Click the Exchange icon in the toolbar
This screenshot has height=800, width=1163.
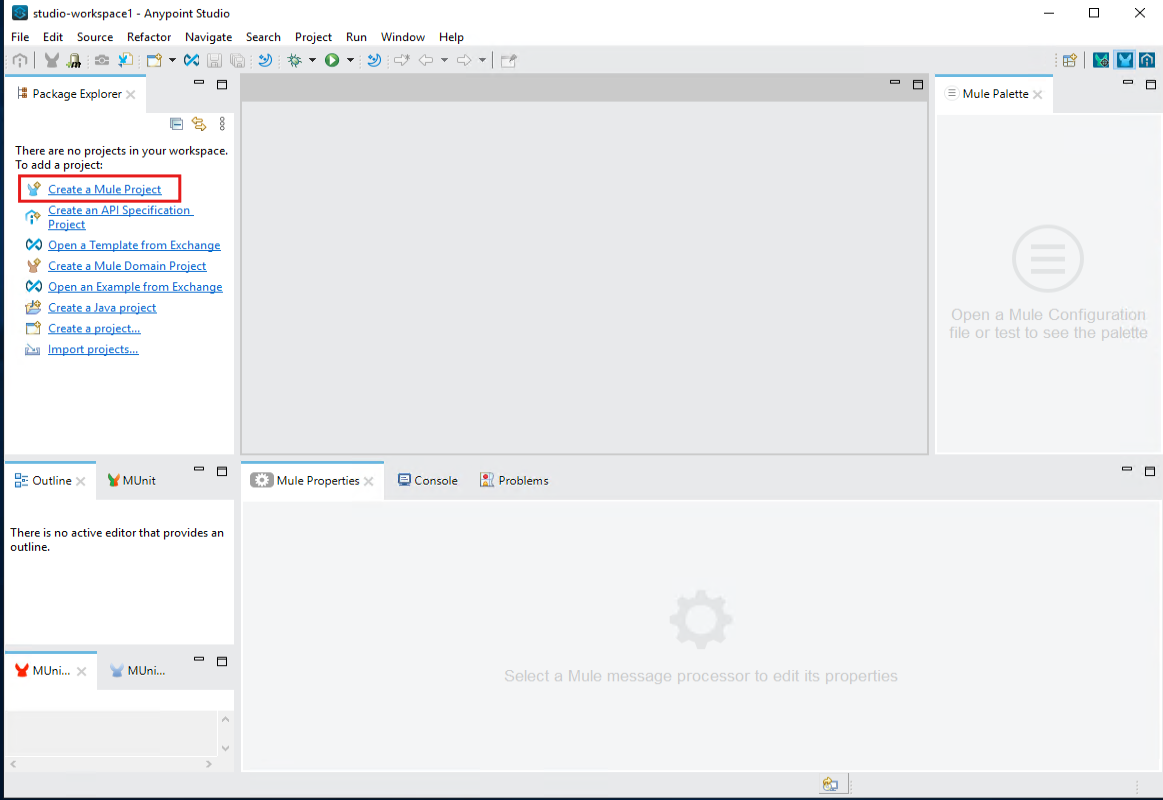pos(191,60)
